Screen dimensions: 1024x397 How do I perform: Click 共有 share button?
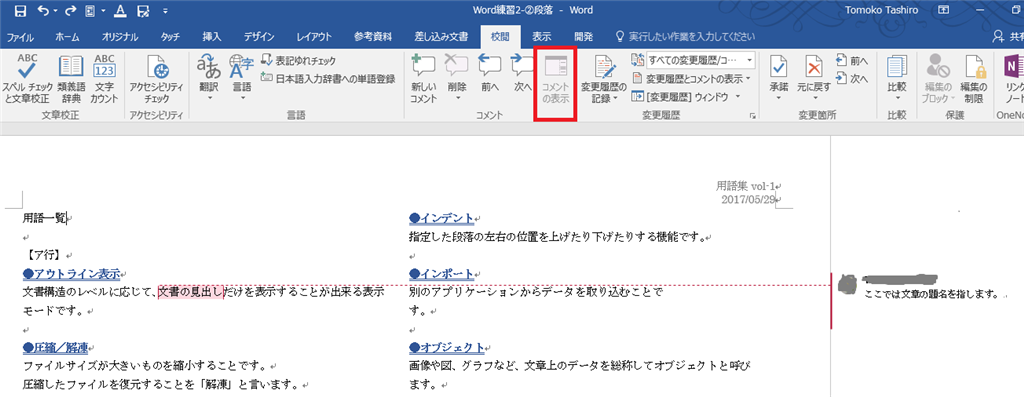1008,37
